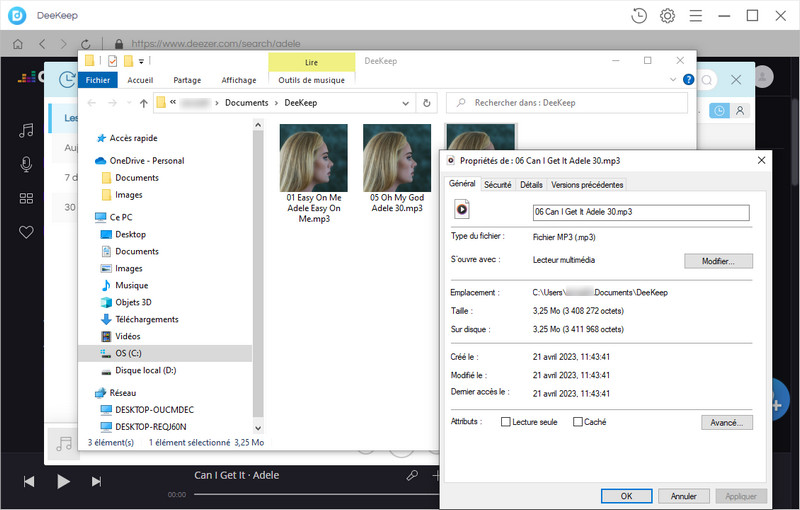Screen dimensions: 800x510
Task: Click the file type icon in Properties dialog
Action: (462, 209)
